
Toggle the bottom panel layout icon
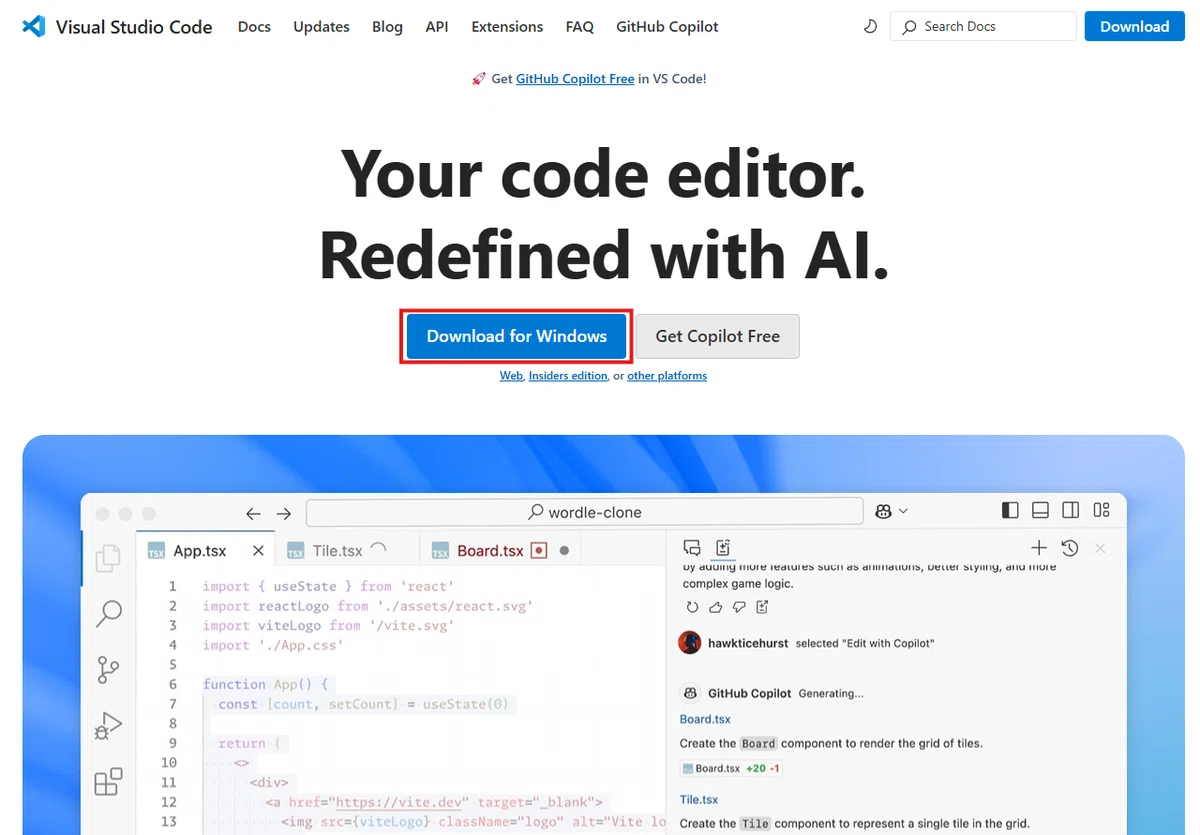[x=1040, y=510]
